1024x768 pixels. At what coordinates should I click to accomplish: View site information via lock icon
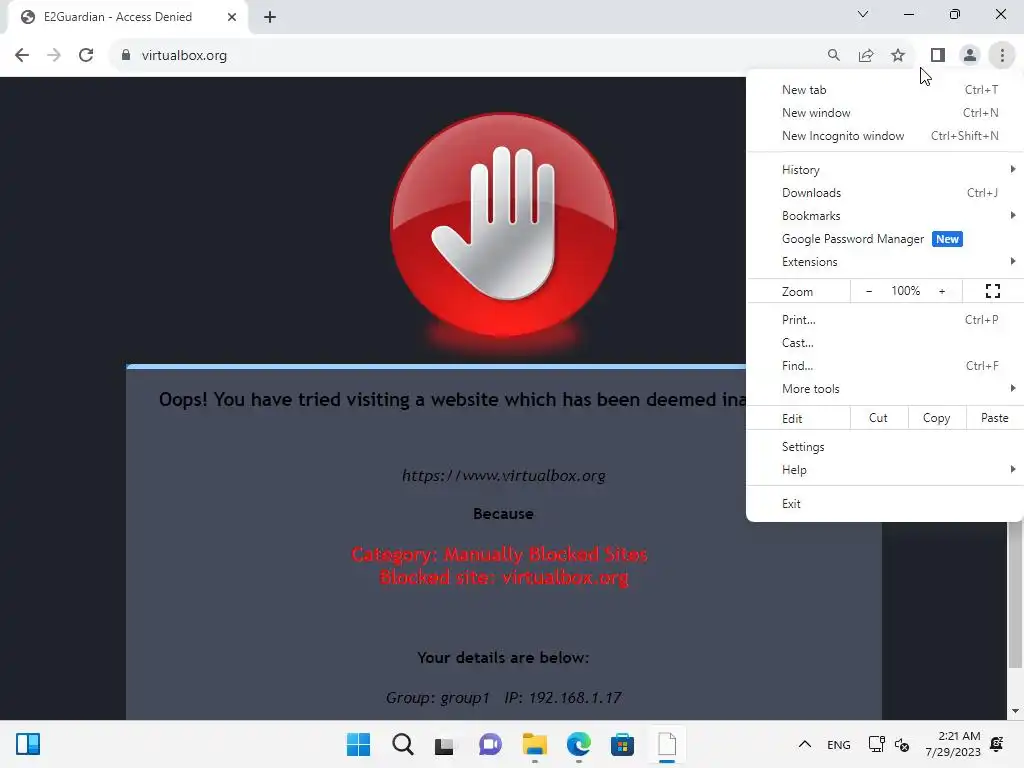click(x=126, y=56)
